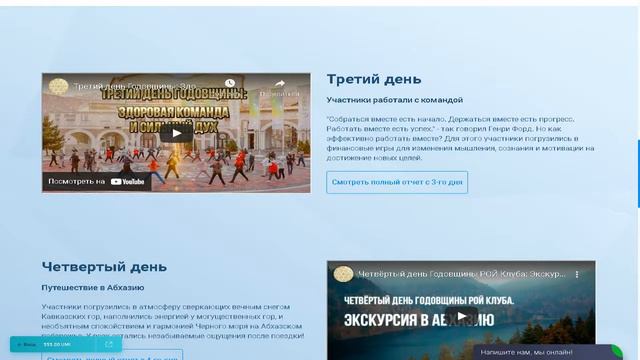Click the 'Третий день' heading

point(374,79)
